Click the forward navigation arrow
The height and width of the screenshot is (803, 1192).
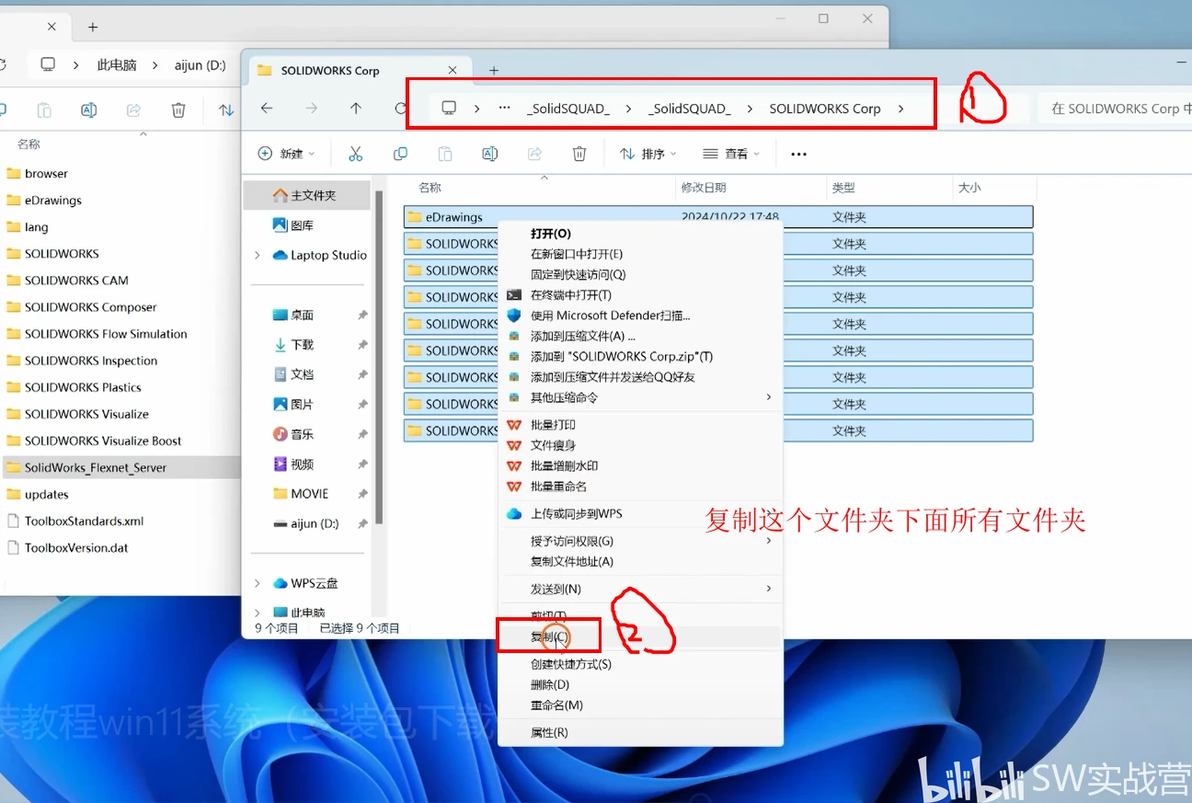point(312,109)
